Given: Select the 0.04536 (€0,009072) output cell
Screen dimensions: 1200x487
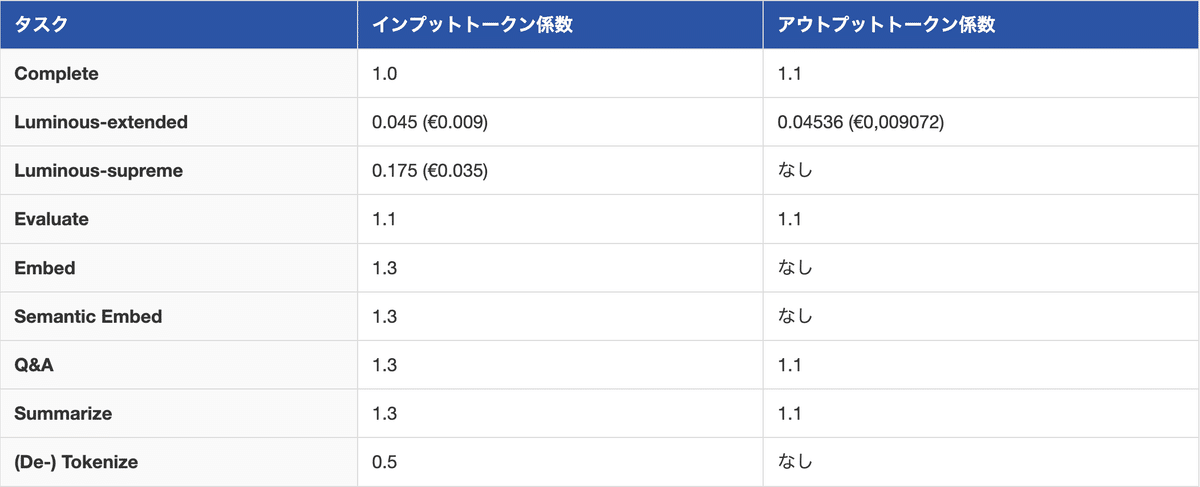Looking at the screenshot, I should click(x=861, y=122).
